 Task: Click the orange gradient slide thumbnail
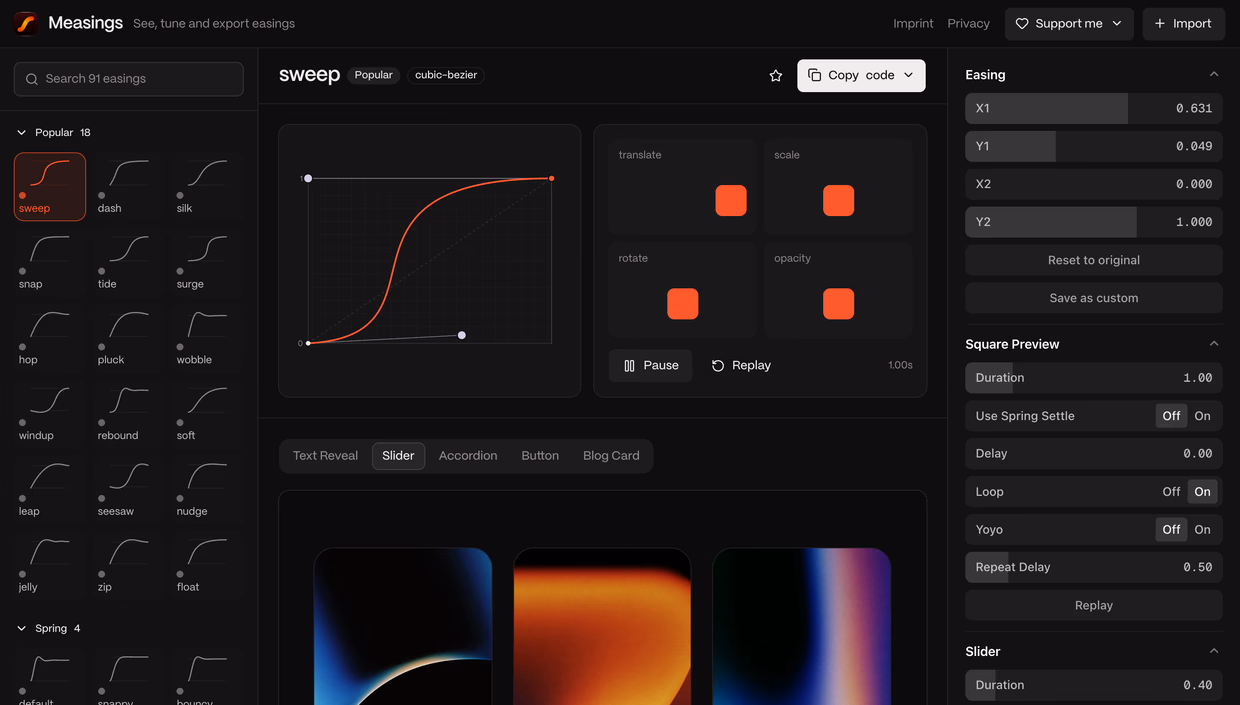[602, 626]
